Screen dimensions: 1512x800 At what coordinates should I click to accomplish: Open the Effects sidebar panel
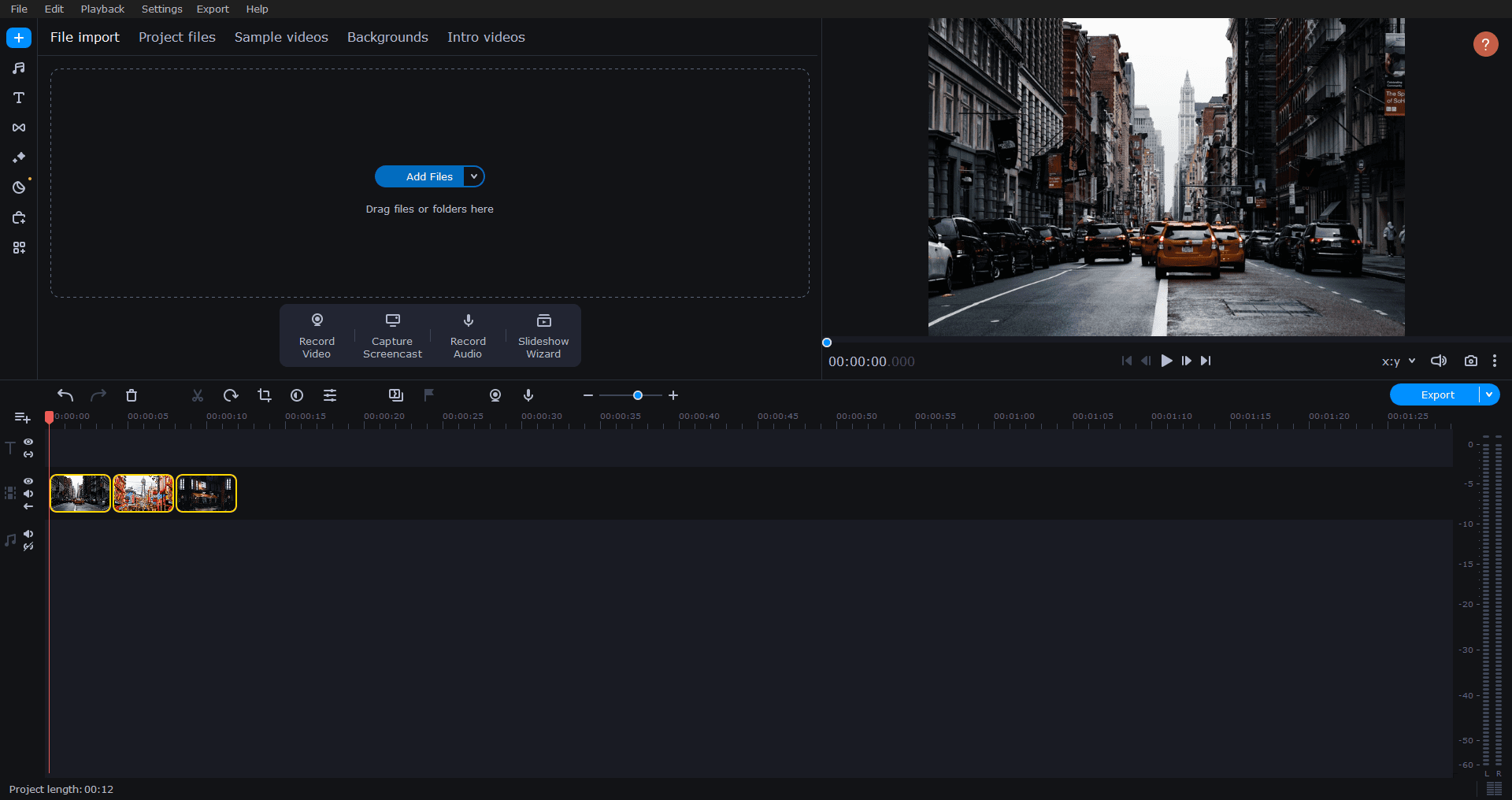(x=19, y=157)
